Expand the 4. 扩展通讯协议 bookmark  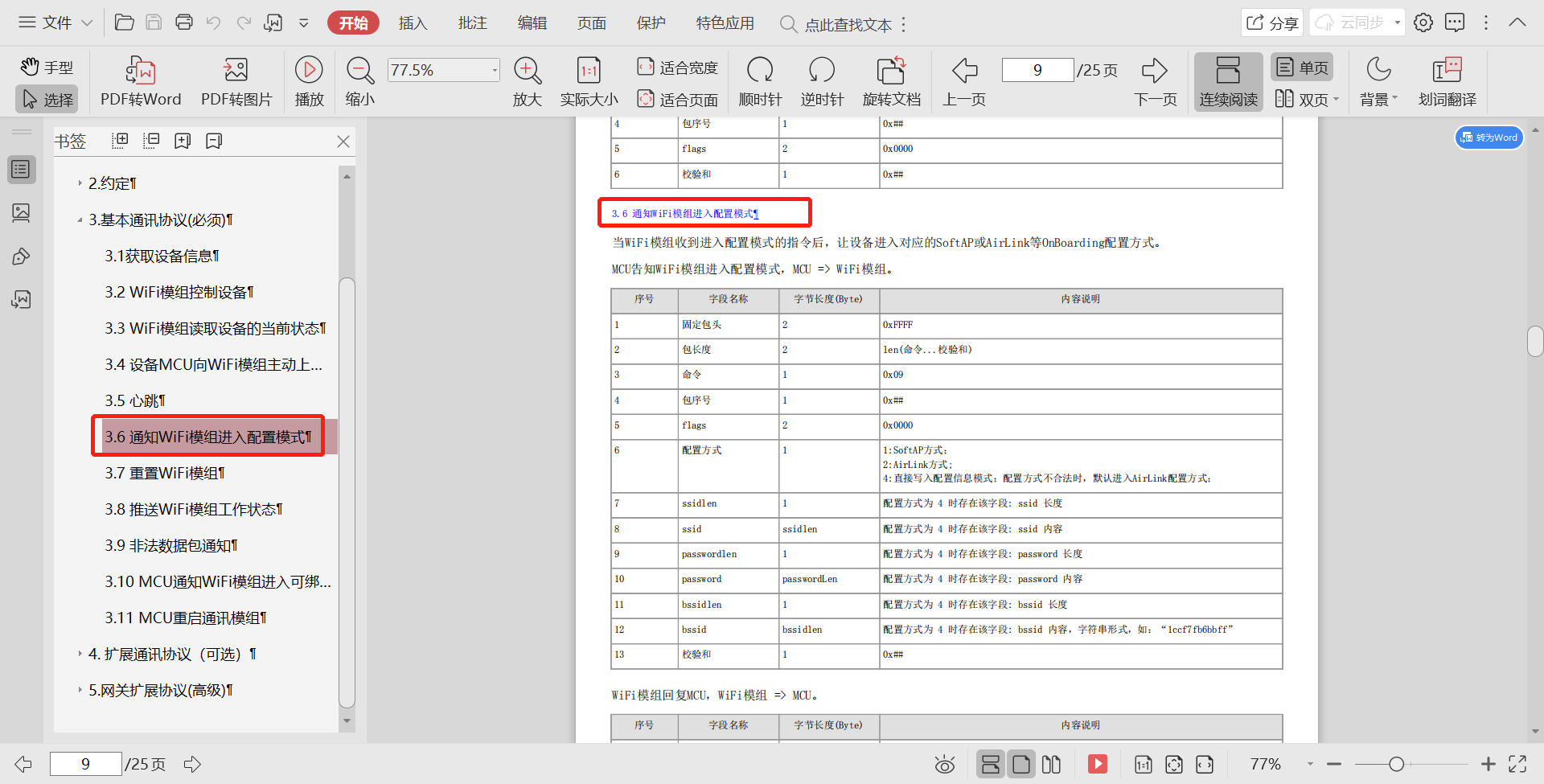coord(80,654)
